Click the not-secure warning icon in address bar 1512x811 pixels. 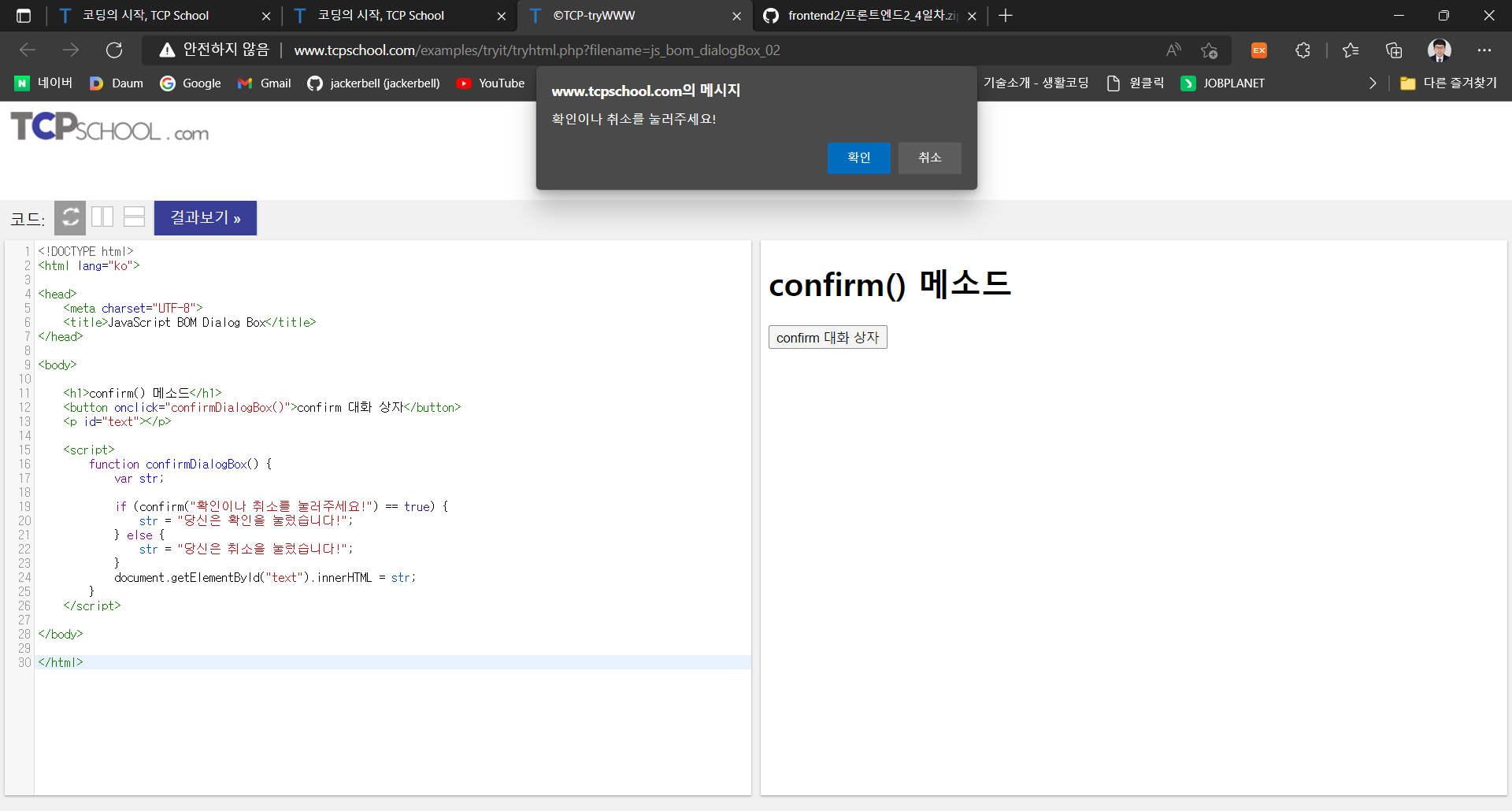tap(167, 50)
